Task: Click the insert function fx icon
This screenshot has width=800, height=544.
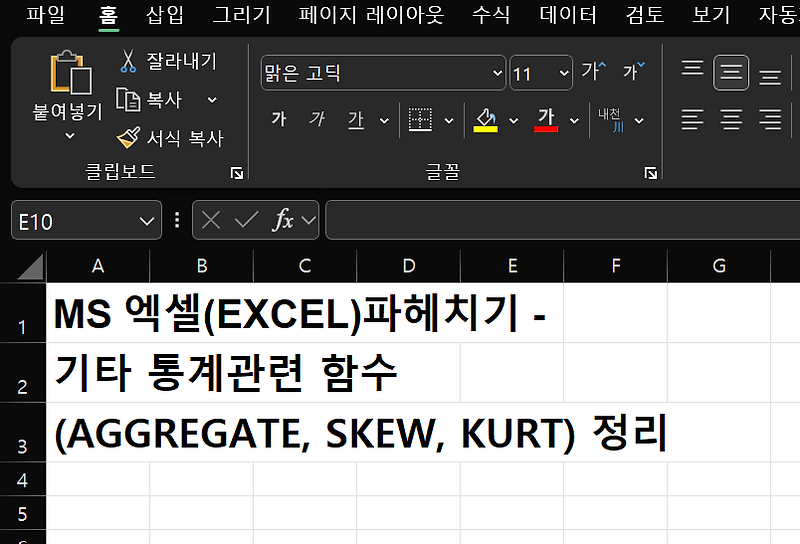Action: pos(284,220)
